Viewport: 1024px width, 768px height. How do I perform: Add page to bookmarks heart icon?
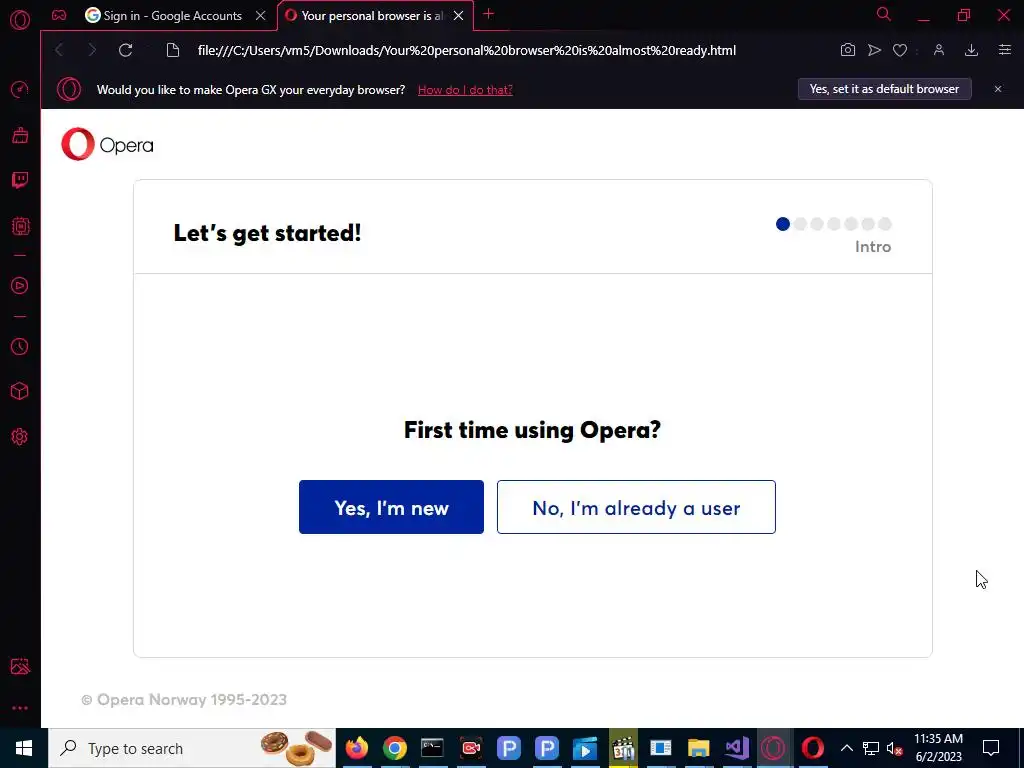tap(900, 50)
